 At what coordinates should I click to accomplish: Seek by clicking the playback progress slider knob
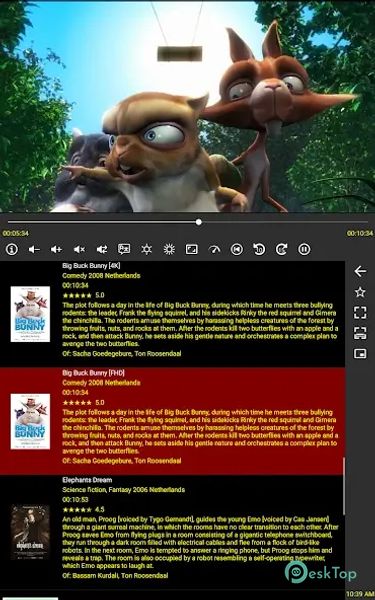(199, 222)
